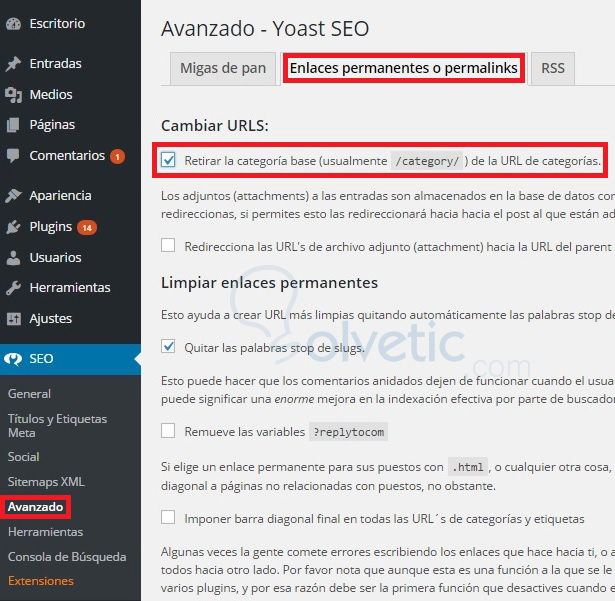Open Herramientas under the SEO submenu
615x601 pixels.
45,532
